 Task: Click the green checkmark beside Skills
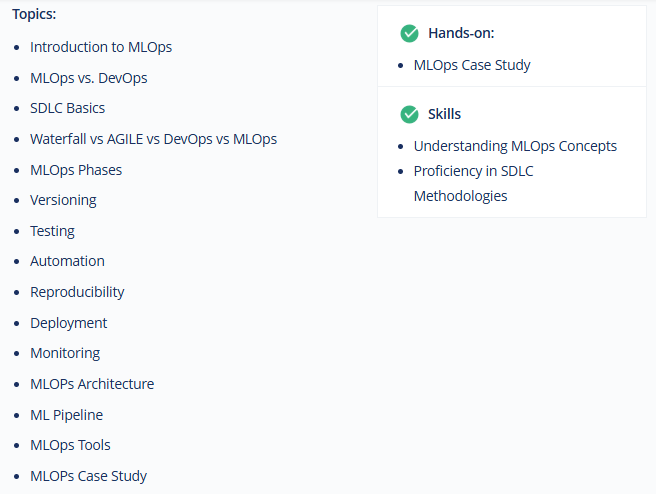(409, 114)
